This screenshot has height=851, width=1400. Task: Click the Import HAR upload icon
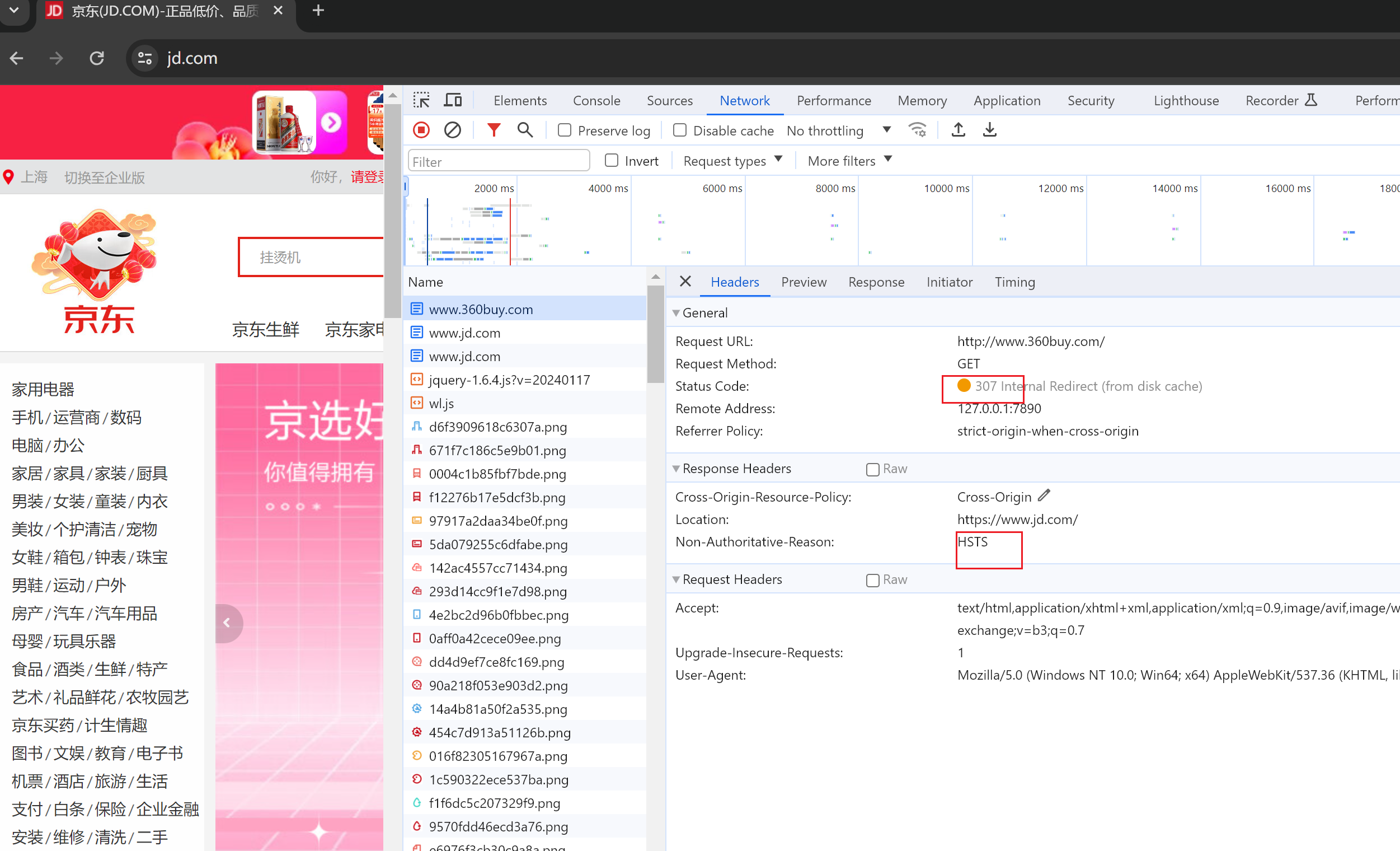pyautogui.click(x=958, y=130)
